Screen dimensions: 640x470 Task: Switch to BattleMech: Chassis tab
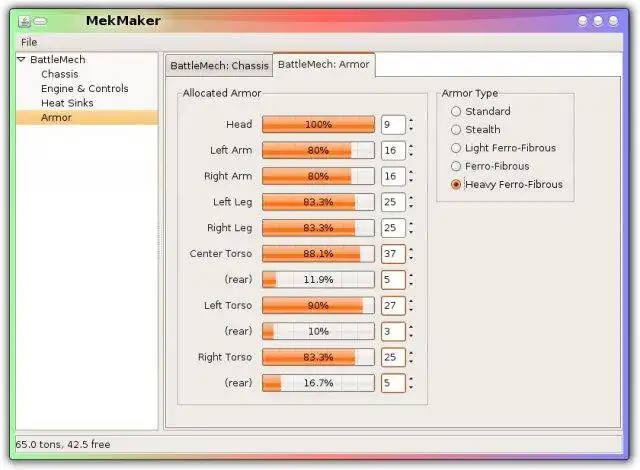pos(219,65)
